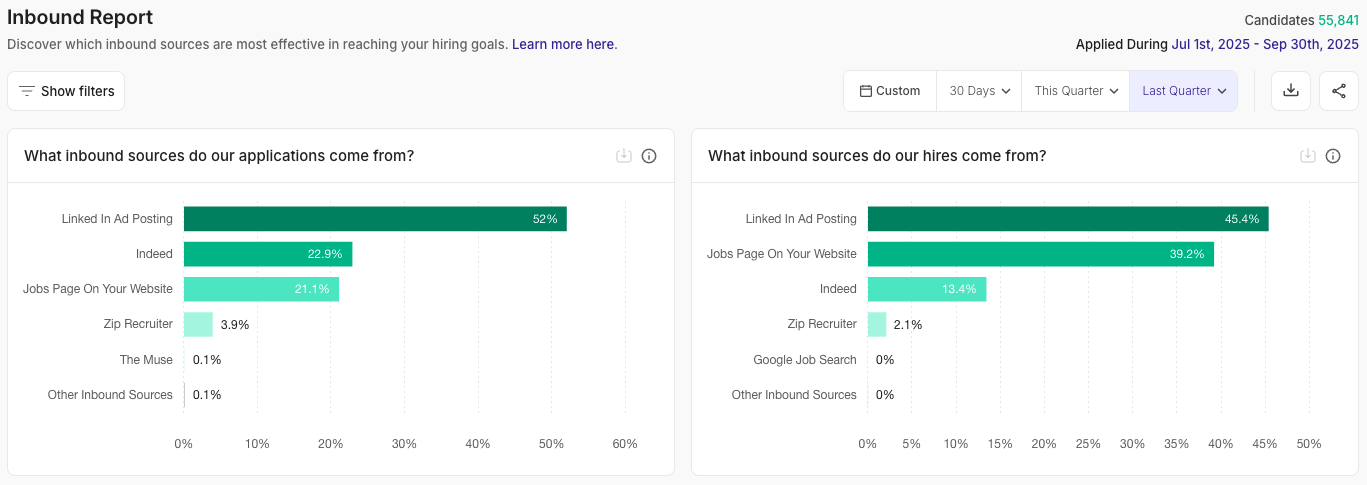Viewport: 1367px width, 485px height.
Task: Click the share report icon
Action: pyautogui.click(x=1339, y=91)
